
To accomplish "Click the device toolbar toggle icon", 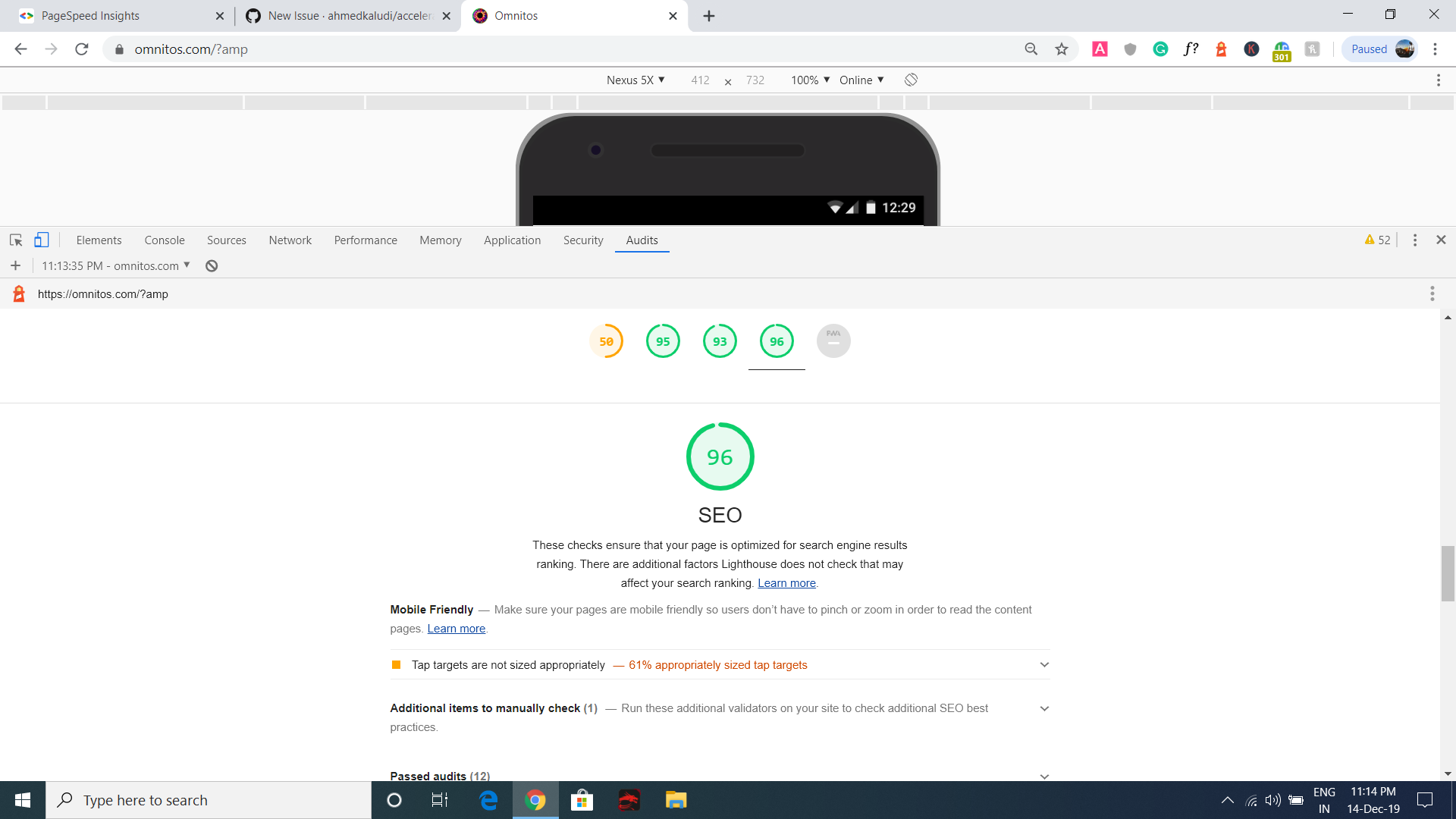I will 41,240.
